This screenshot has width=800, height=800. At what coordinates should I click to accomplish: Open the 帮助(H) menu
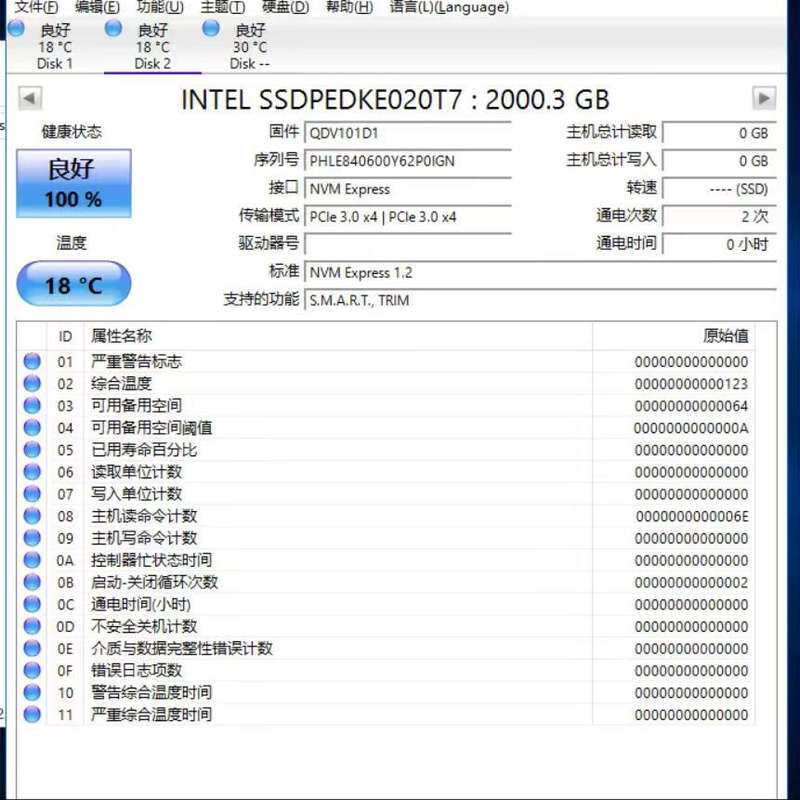(x=349, y=7)
